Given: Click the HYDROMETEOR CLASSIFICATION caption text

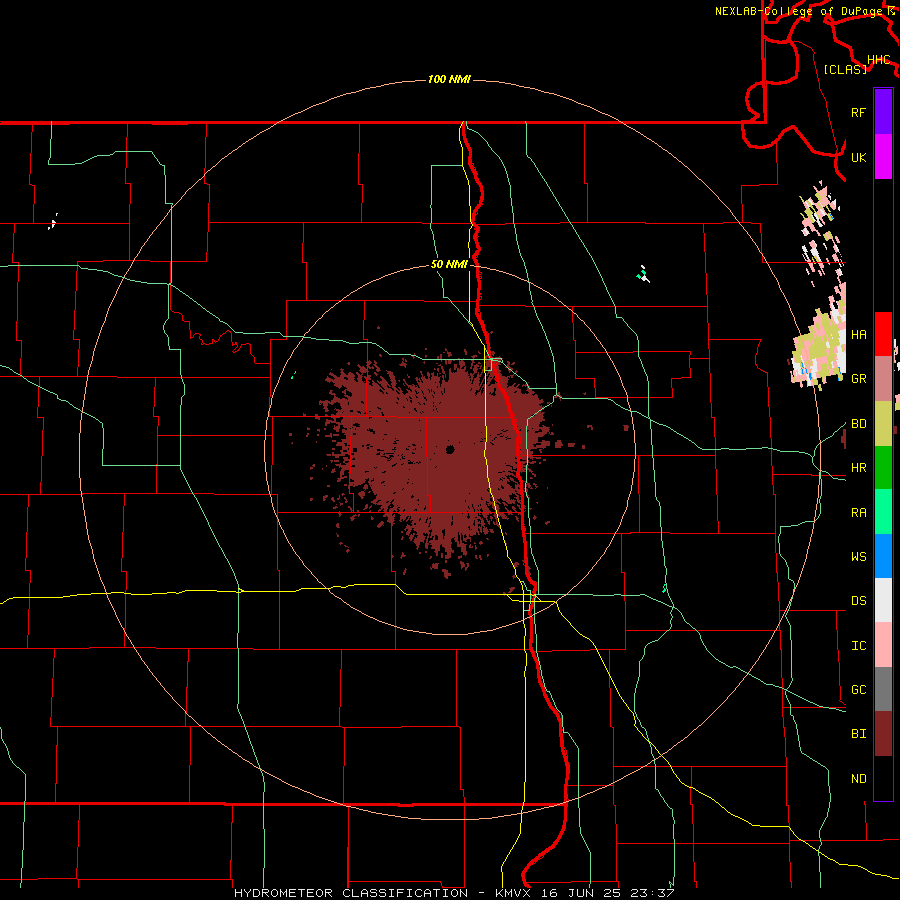Looking at the screenshot, I should click(x=351, y=893).
